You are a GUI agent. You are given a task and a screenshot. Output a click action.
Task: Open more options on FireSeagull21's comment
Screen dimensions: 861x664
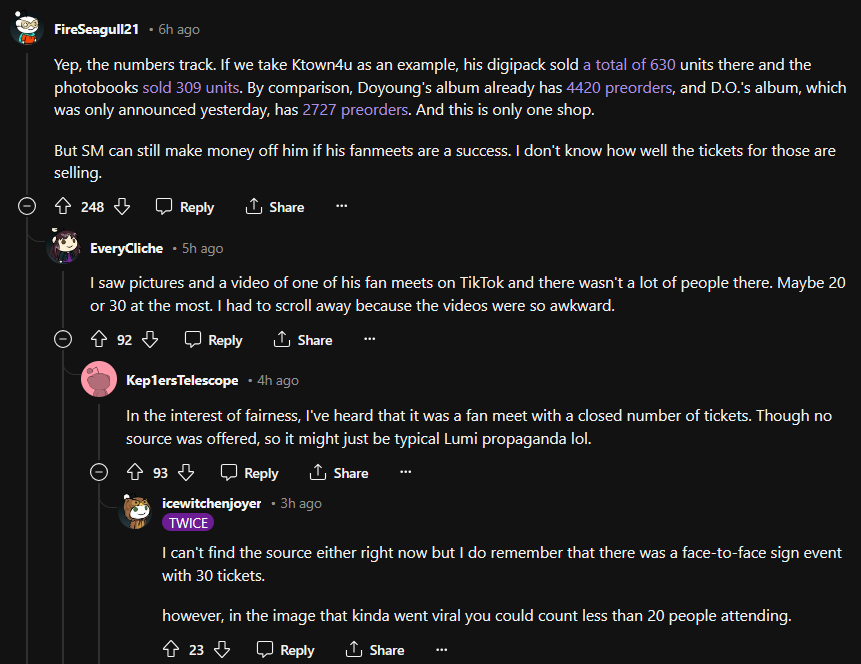pos(341,206)
